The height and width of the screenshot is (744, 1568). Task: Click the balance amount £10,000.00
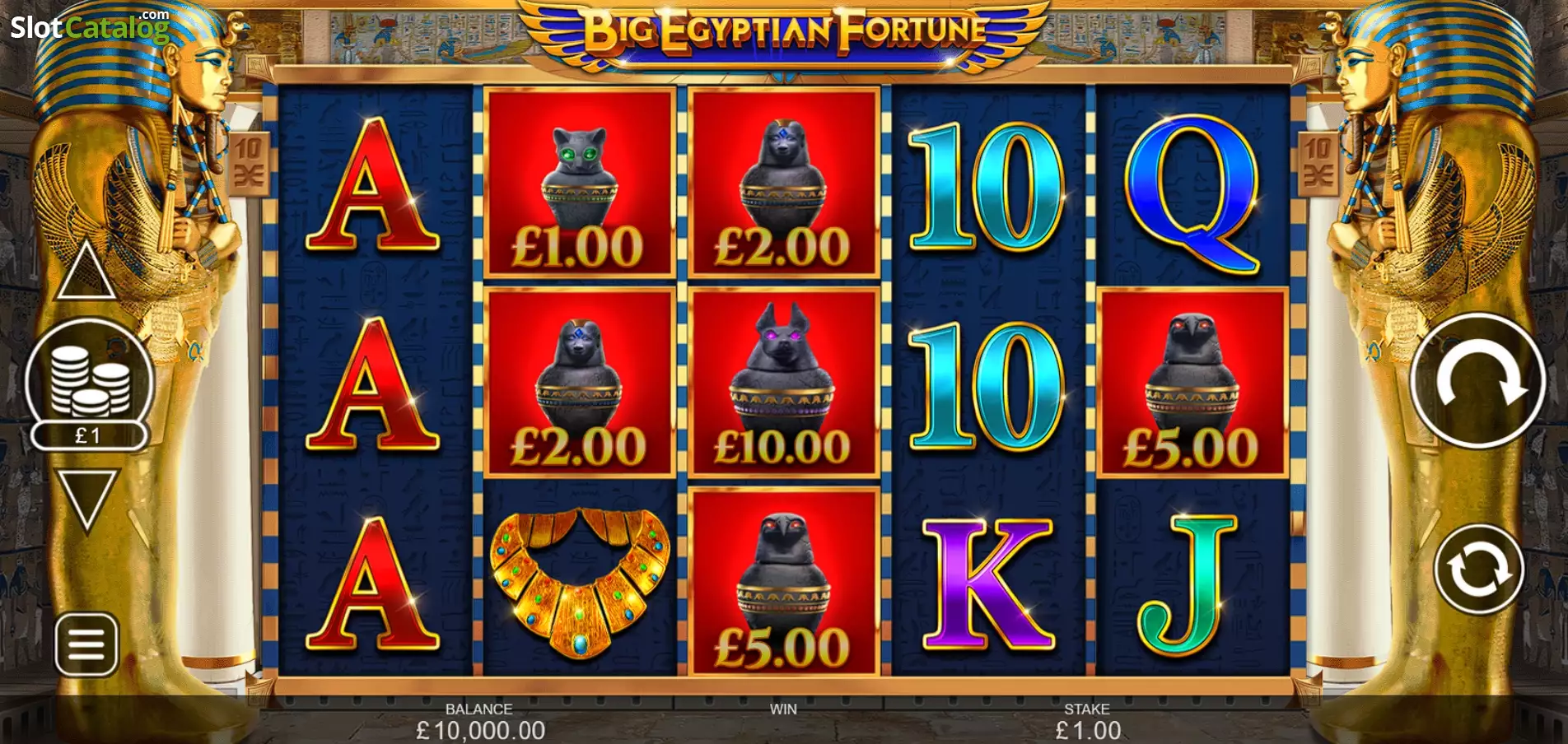pos(480,730)
